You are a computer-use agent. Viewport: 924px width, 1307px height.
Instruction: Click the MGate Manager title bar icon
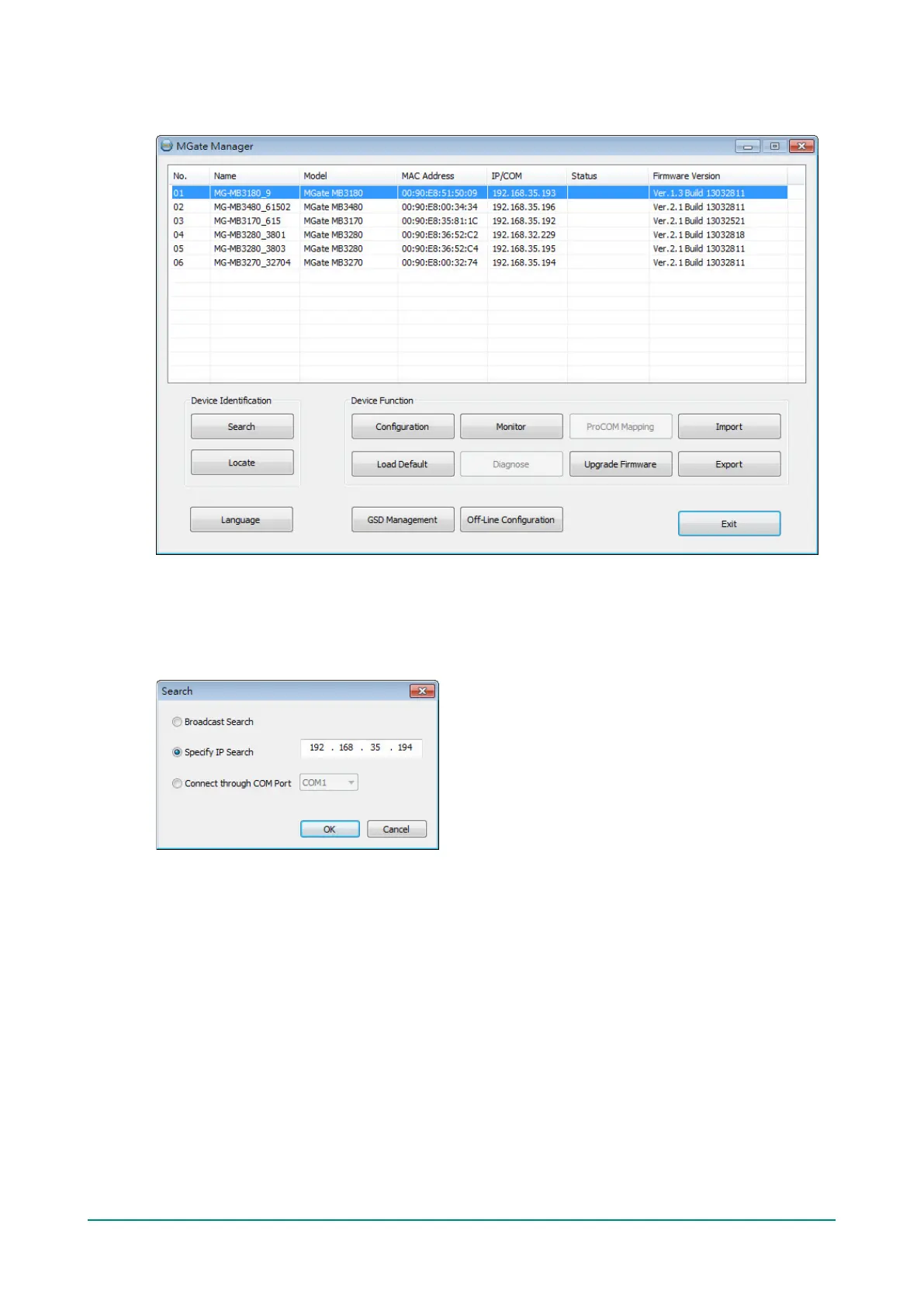click(166, 146)
